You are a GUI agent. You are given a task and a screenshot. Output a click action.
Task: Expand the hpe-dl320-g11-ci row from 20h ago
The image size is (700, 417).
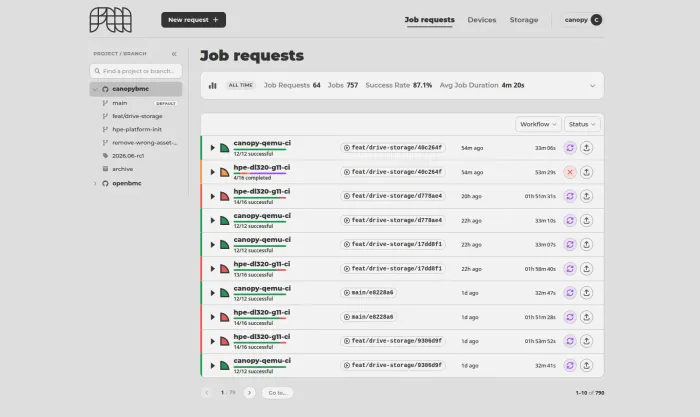[212, 196]
